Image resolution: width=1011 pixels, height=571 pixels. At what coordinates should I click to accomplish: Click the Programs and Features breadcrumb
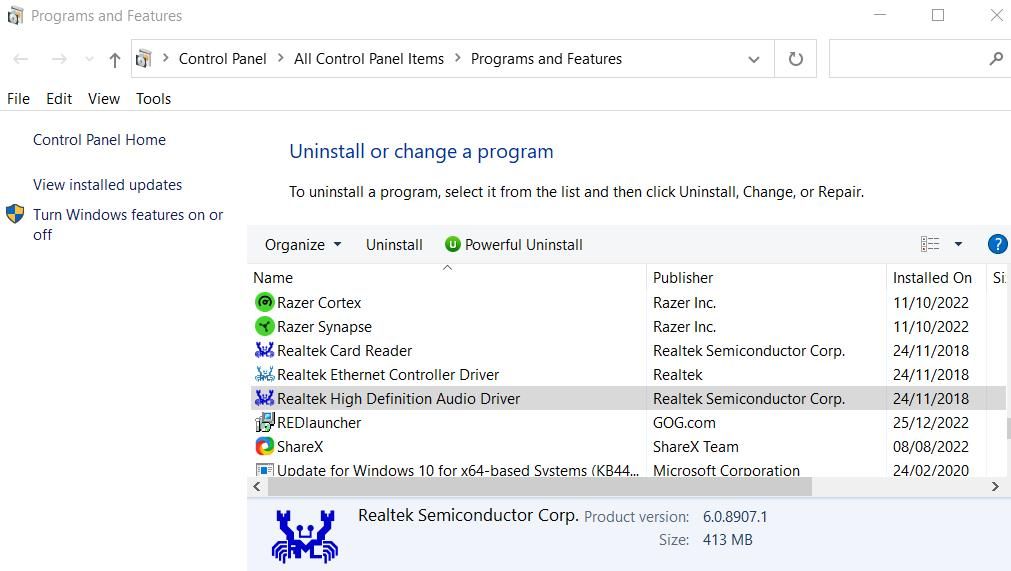(546, 59)
